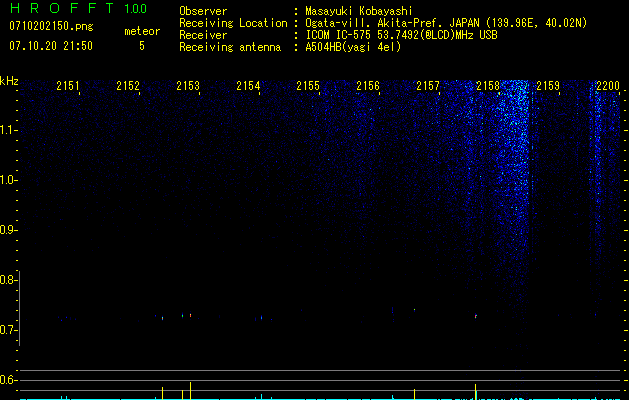The image size is (629, 400).
Task: Click the 2155 time marker
Action: pos(308,86)
